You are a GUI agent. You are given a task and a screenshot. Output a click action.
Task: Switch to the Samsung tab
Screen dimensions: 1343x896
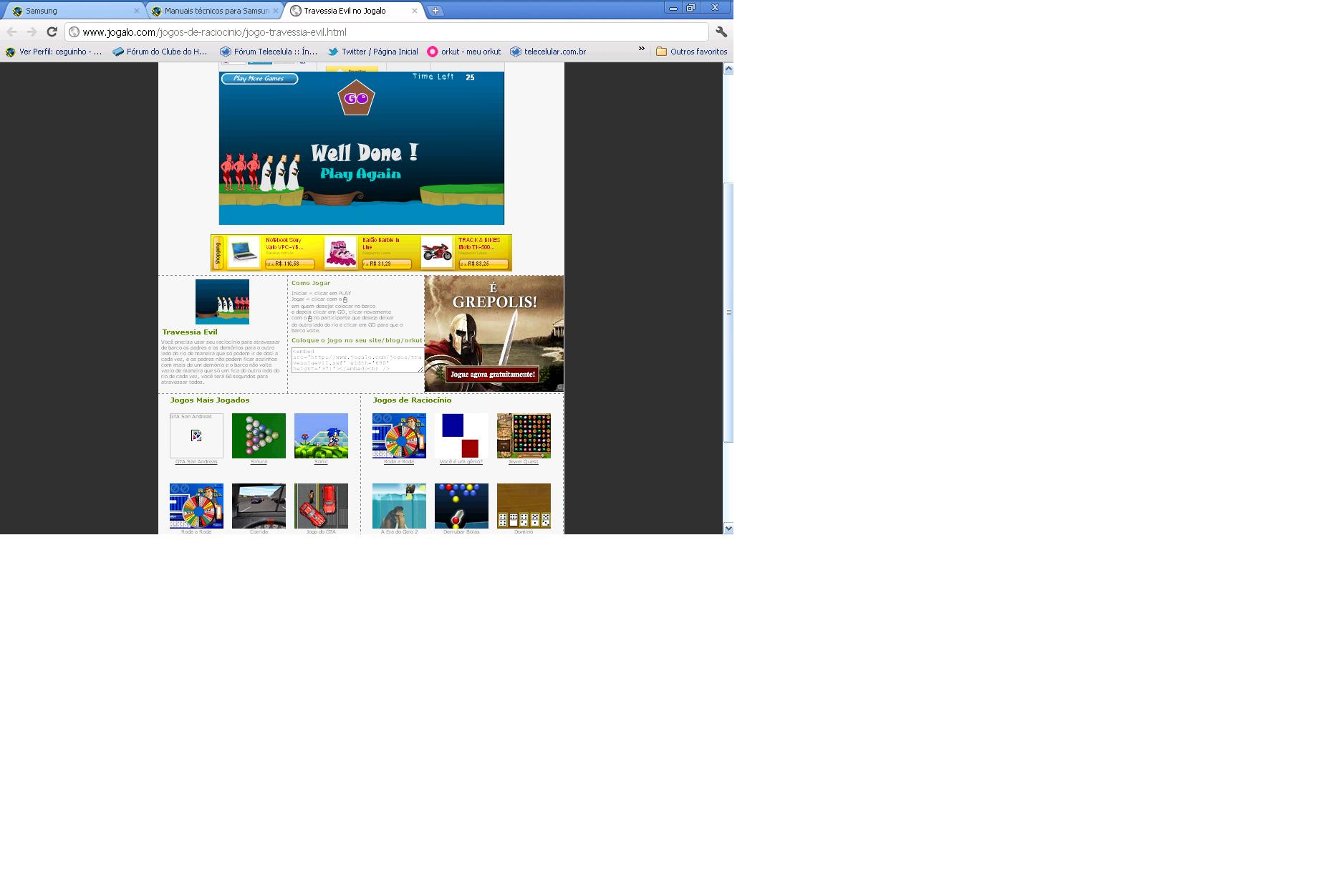(x=74, y=11)
